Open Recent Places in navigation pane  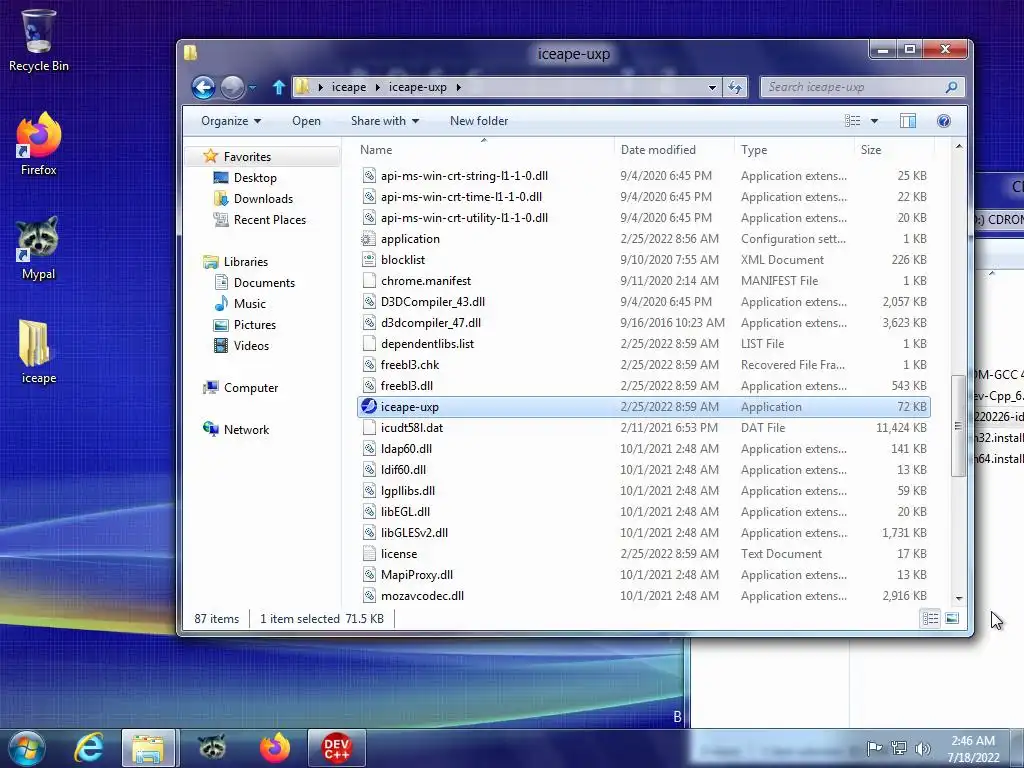(270, 219)
